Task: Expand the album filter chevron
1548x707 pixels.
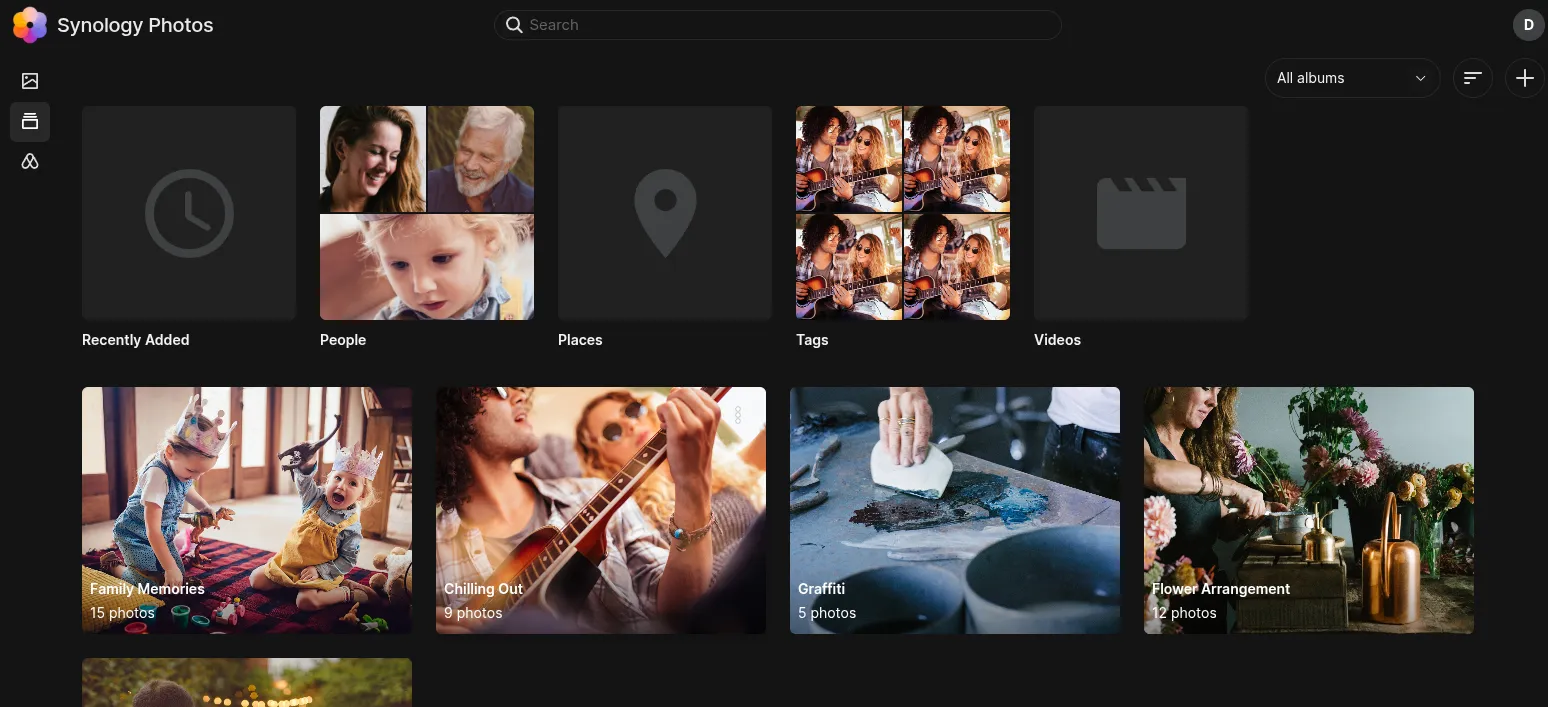Action: click(x=1420, y=78)
